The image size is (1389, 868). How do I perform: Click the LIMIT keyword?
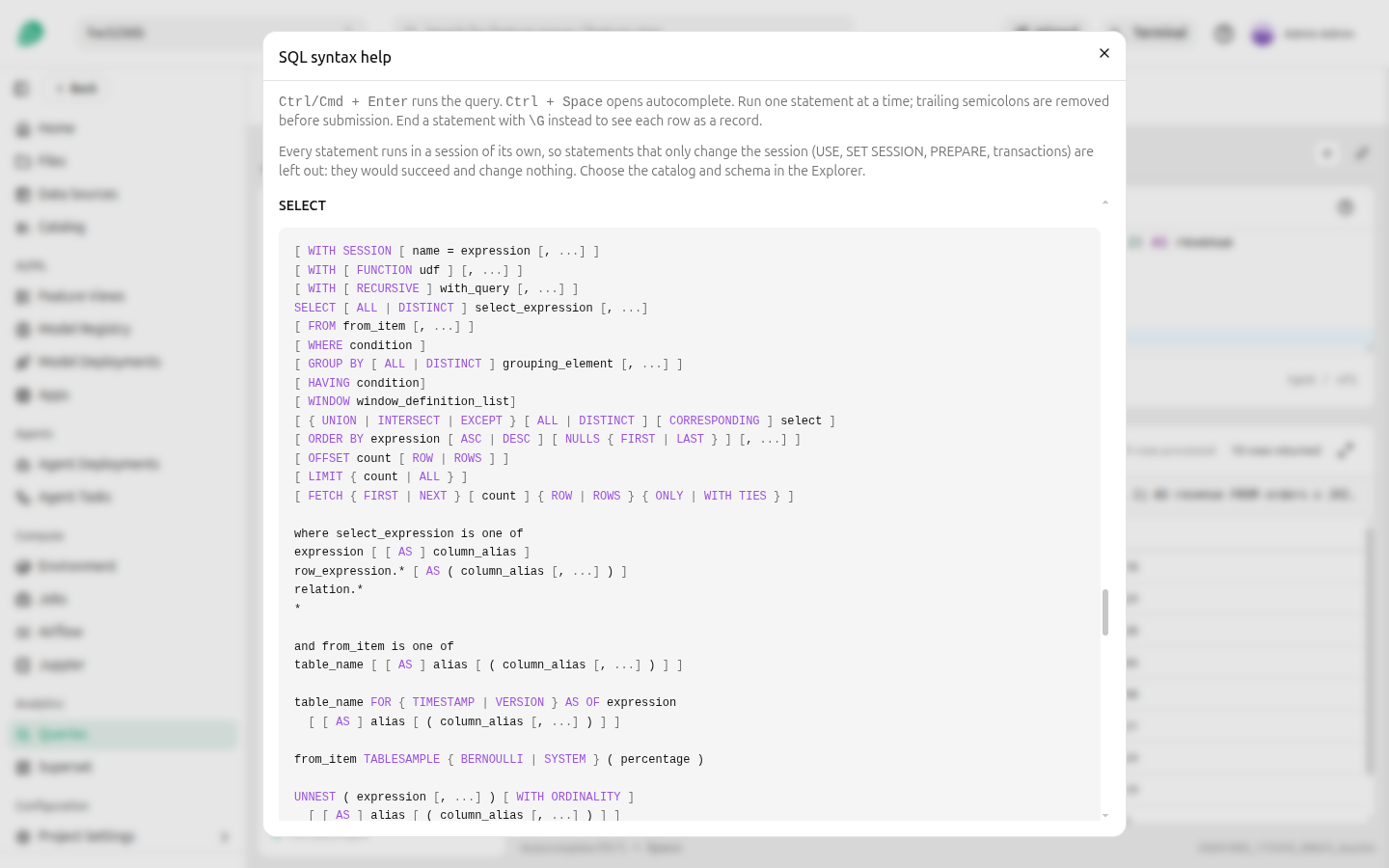325,476
